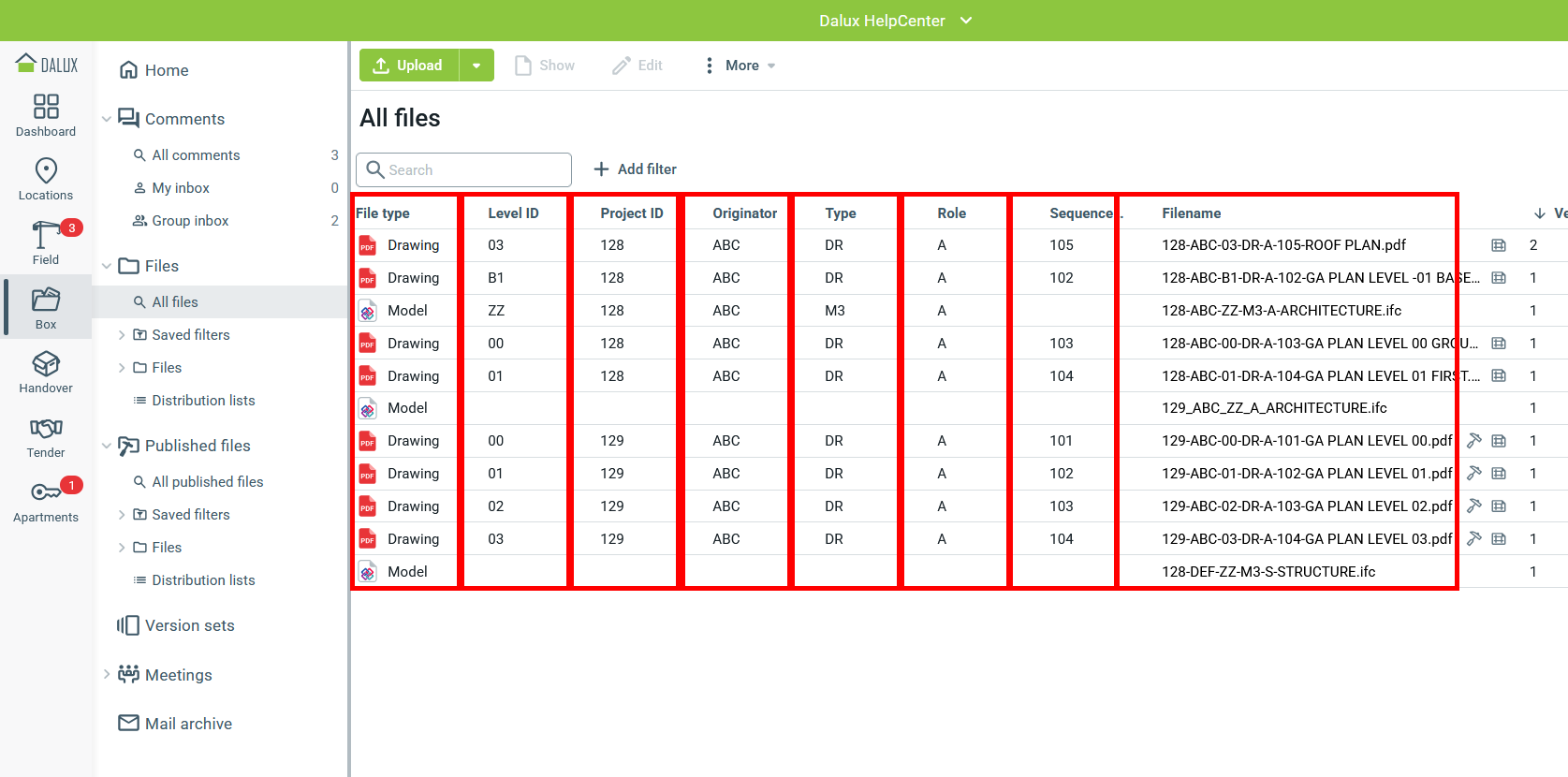Click the table icon beside ROOF PLAN.pdf
This screenshot has height=777, width=1568.
pyautogui.click(x=1499, y=245)
